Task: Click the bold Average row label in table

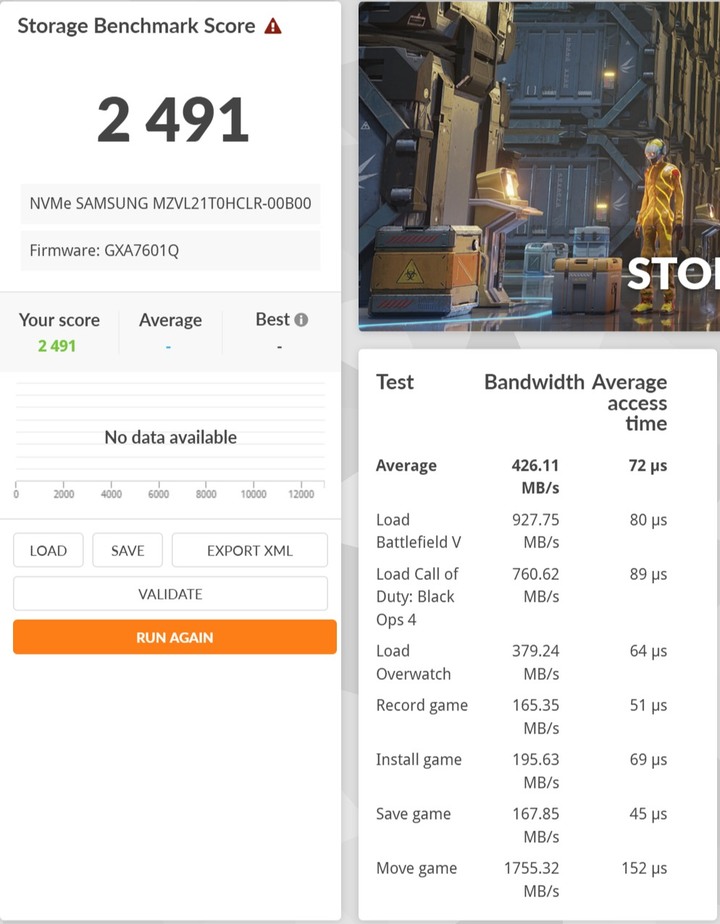Action: (x=407, y=466)
